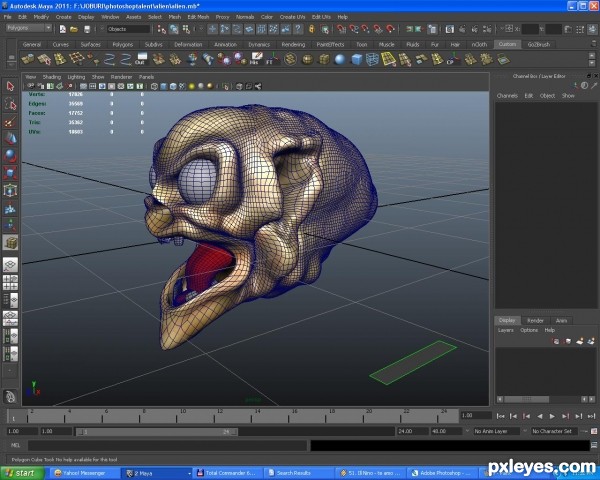600x480 pixels.
Task: Click the His shelf icon
Action: point(256,59)
